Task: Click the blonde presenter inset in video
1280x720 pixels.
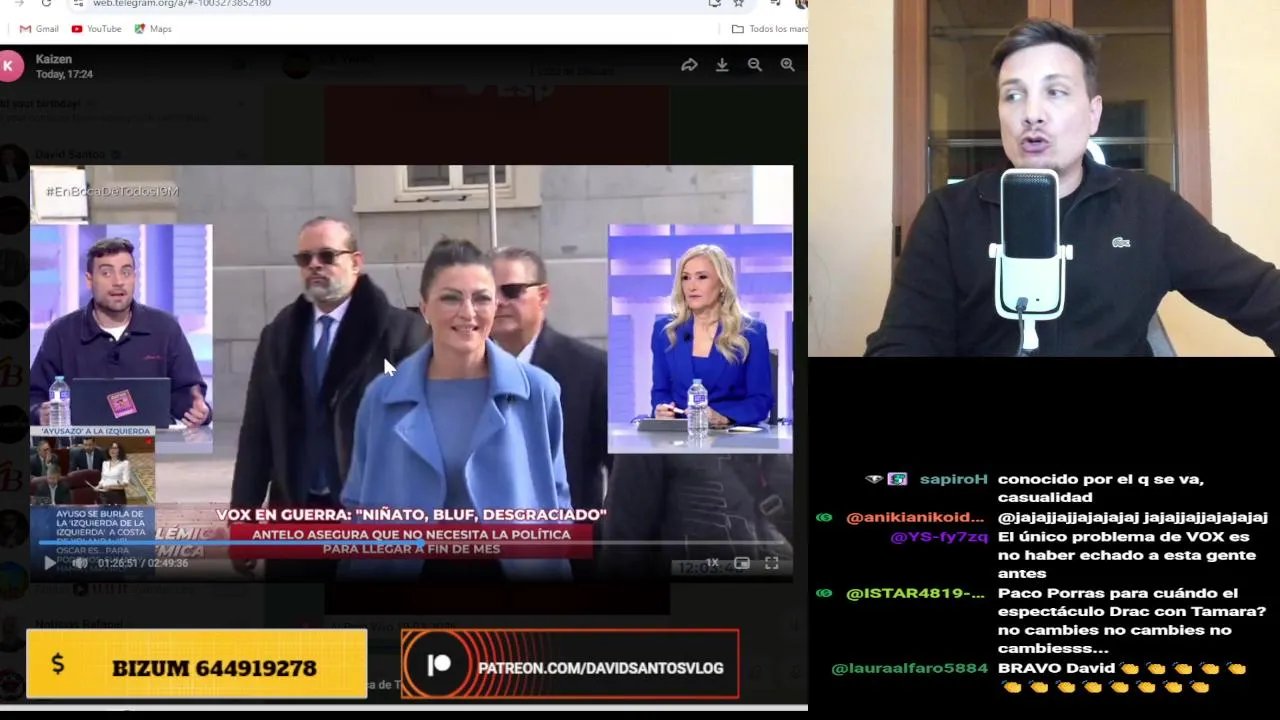Action: (700, 338)
